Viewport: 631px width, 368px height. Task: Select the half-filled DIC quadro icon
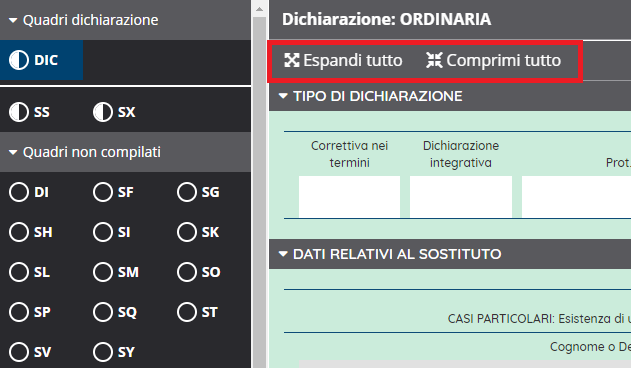tap(19, 60)
